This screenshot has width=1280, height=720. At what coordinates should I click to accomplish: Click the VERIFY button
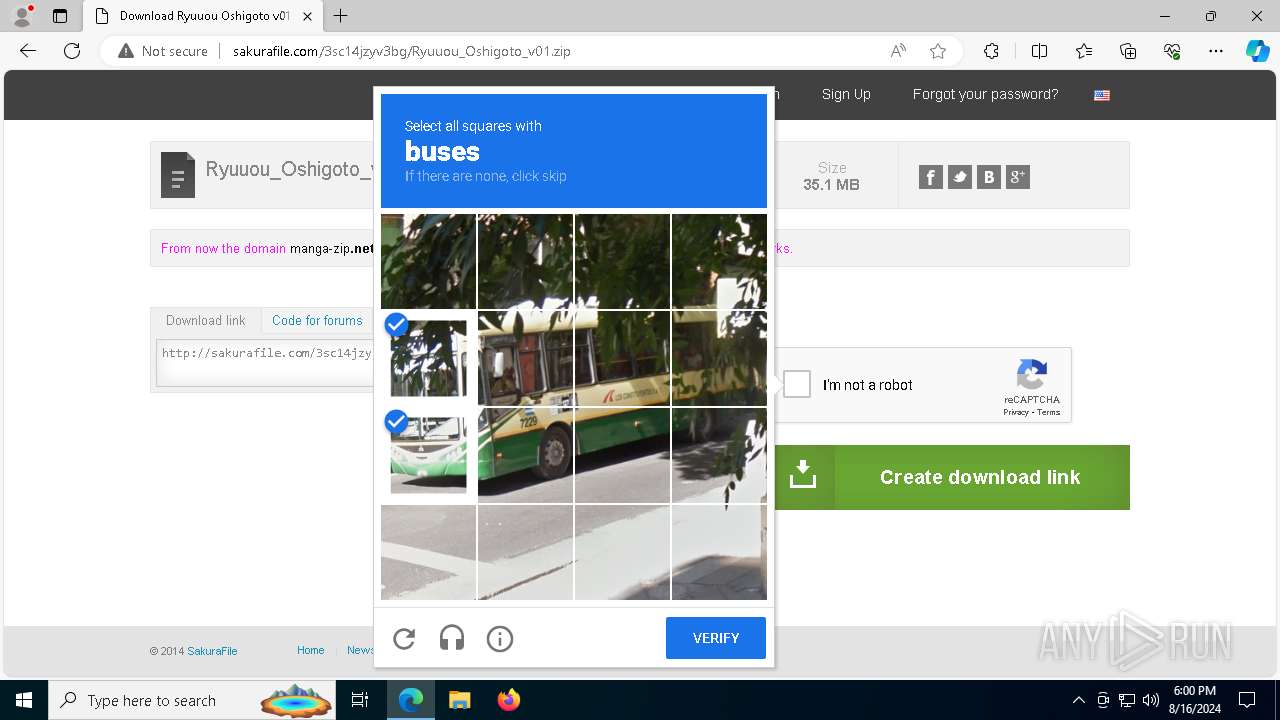click(x=716, y=638)
